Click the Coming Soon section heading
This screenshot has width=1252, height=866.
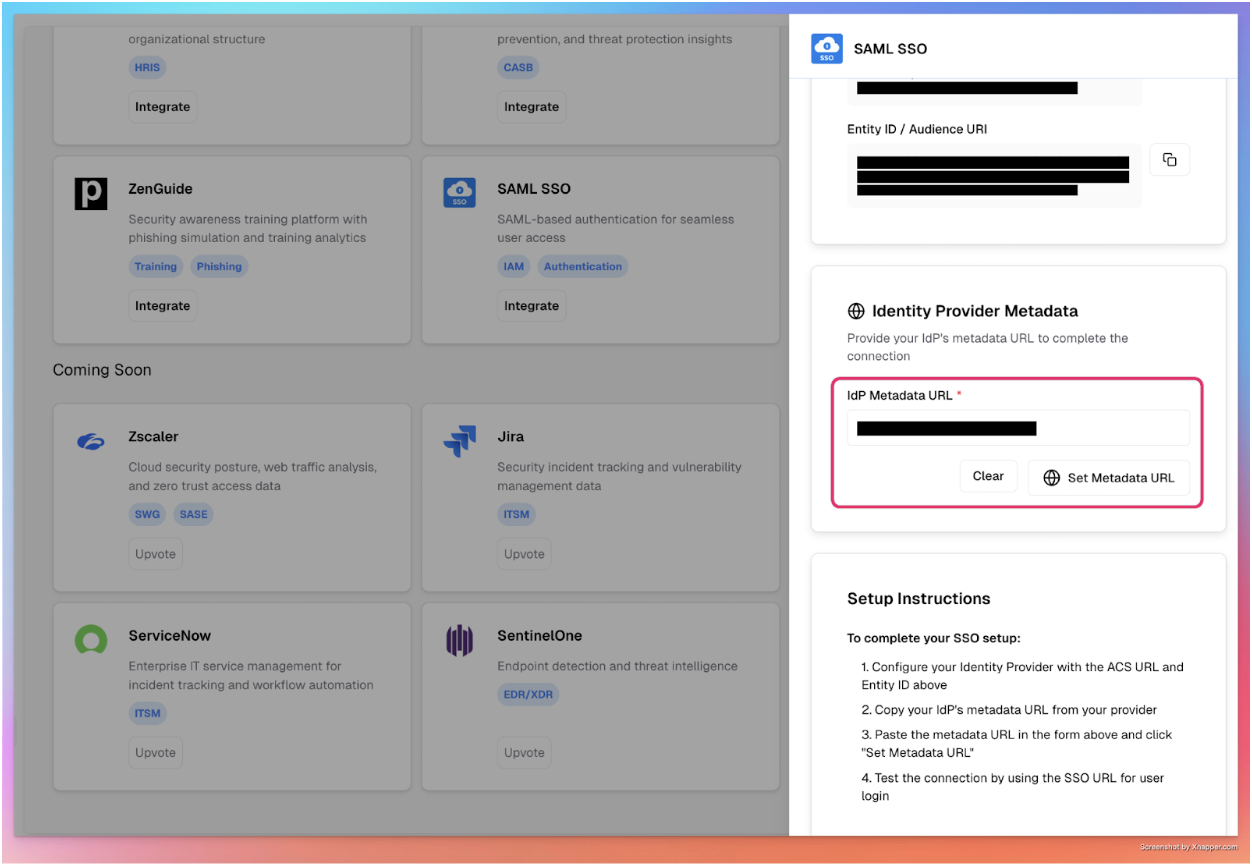pos(102,370)
